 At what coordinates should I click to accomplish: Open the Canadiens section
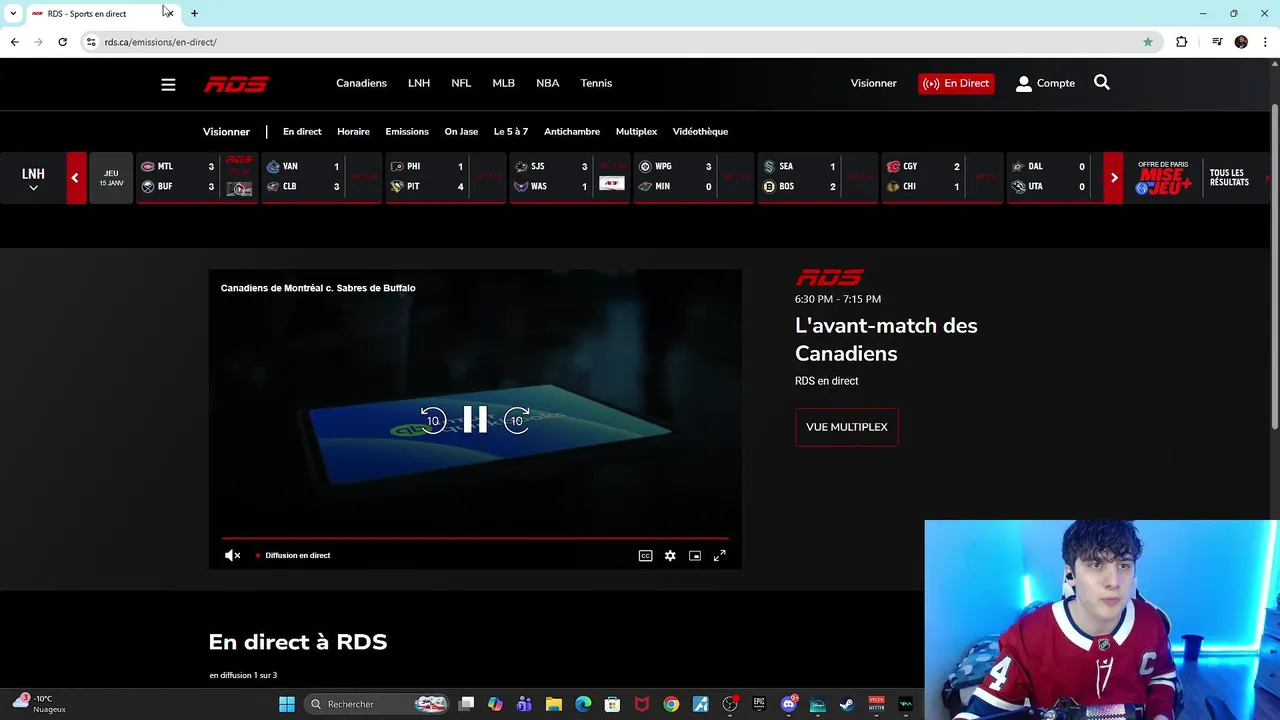pos(361,84)
